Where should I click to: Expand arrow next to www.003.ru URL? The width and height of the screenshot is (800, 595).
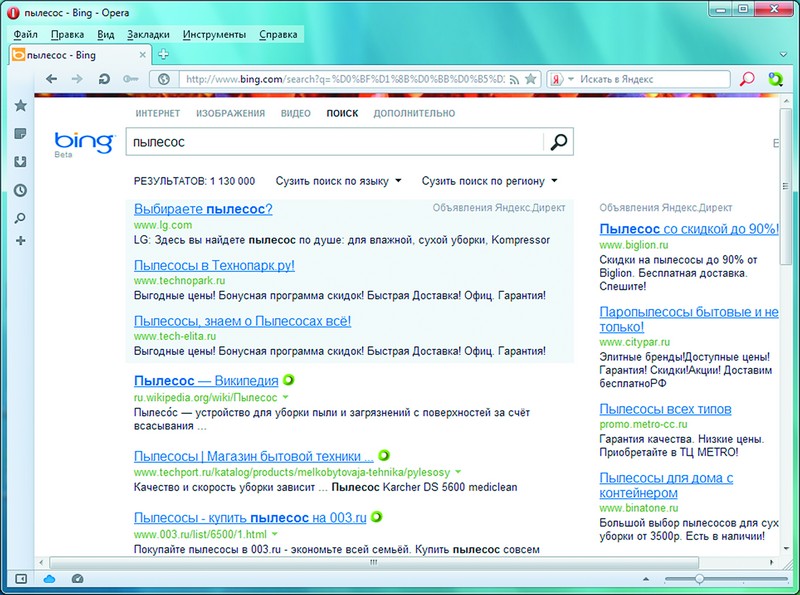(x=275, y=534)
